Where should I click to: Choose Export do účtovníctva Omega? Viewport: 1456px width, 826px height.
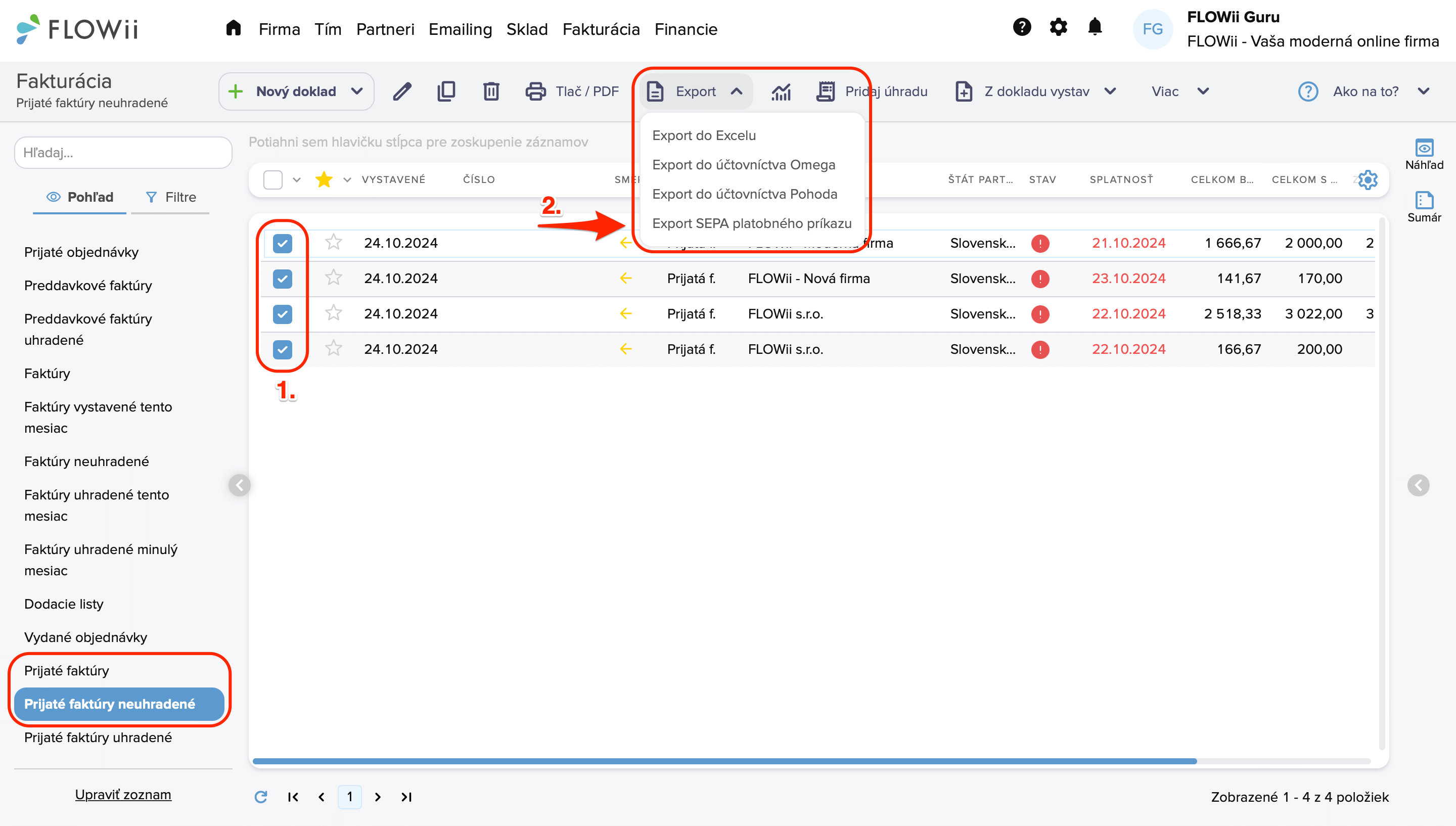point(743,165)
